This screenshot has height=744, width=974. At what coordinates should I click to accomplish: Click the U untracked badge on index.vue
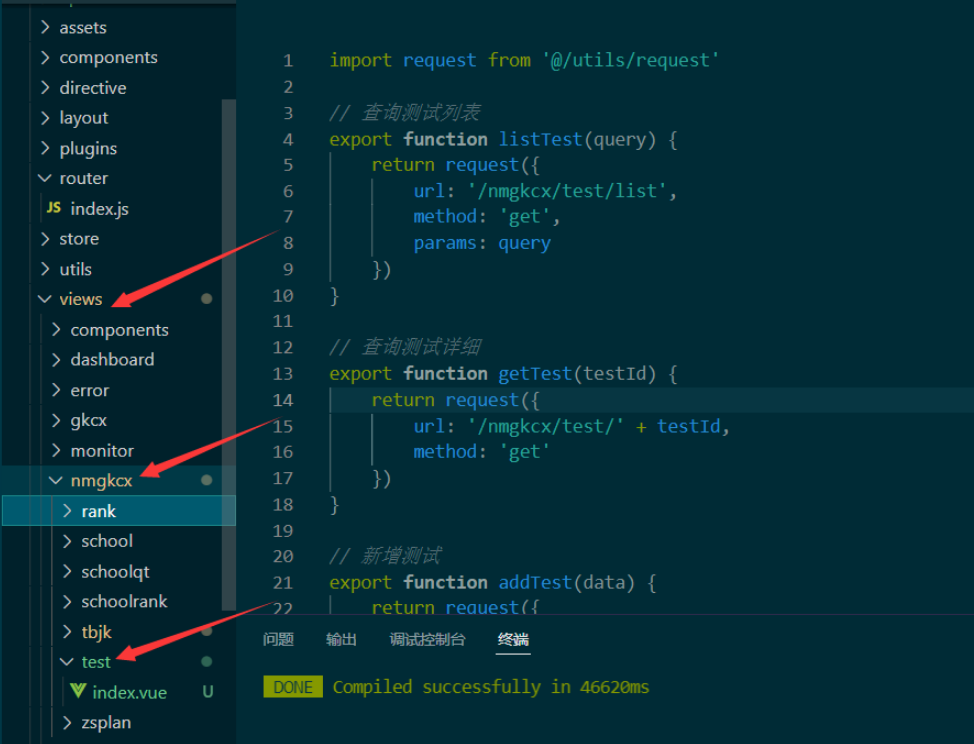pyautogui.click(x=208, y=692)
